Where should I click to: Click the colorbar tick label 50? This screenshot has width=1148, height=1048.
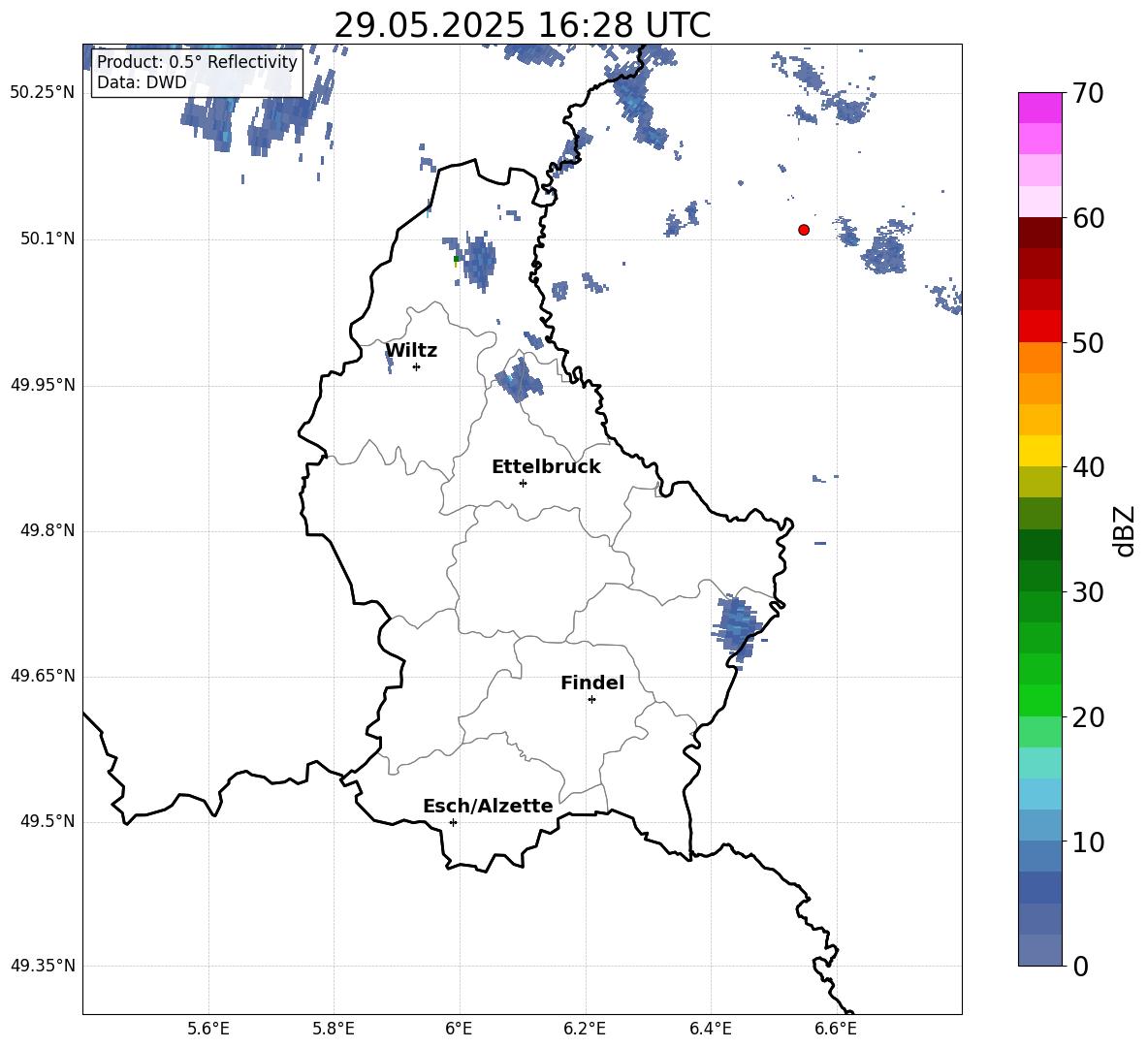1089,342
